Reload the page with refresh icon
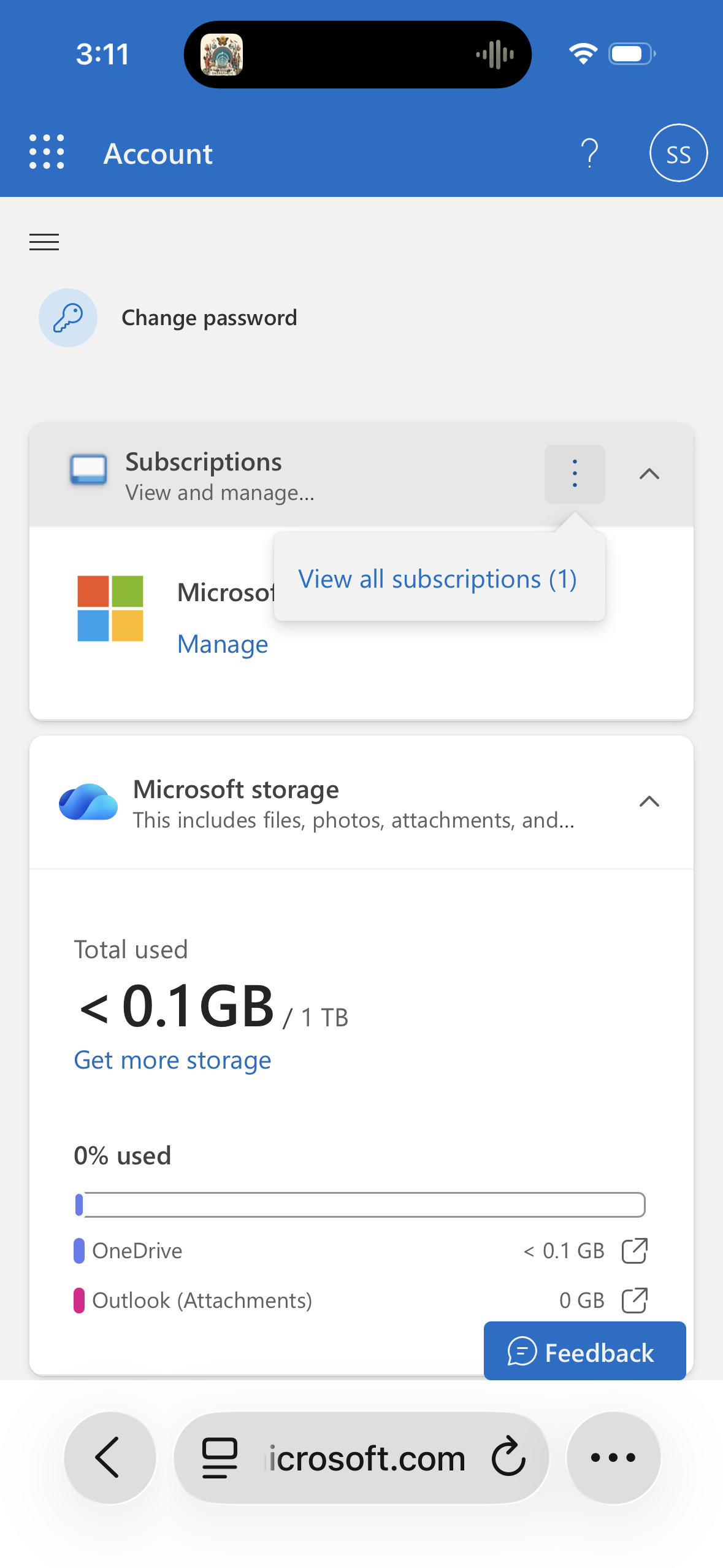The width and height of the screenshot is (723, 1568). [508, 1456]
